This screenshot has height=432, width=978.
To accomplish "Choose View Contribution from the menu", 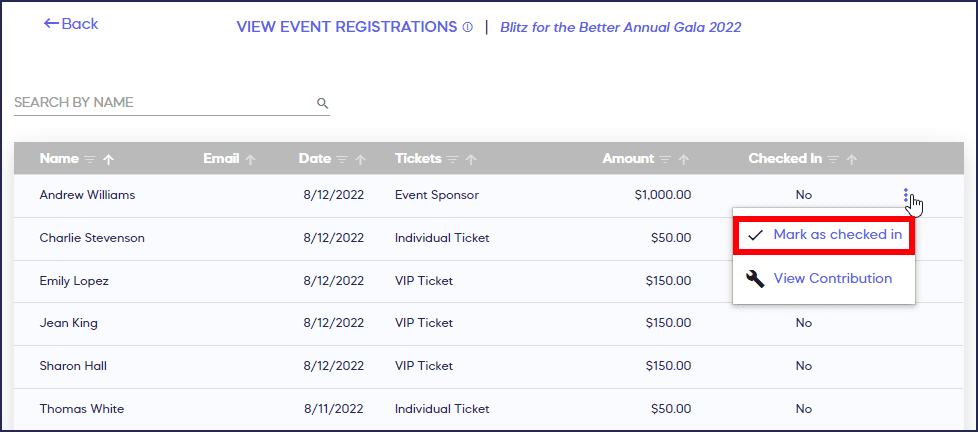I will [x=832, y=279].
